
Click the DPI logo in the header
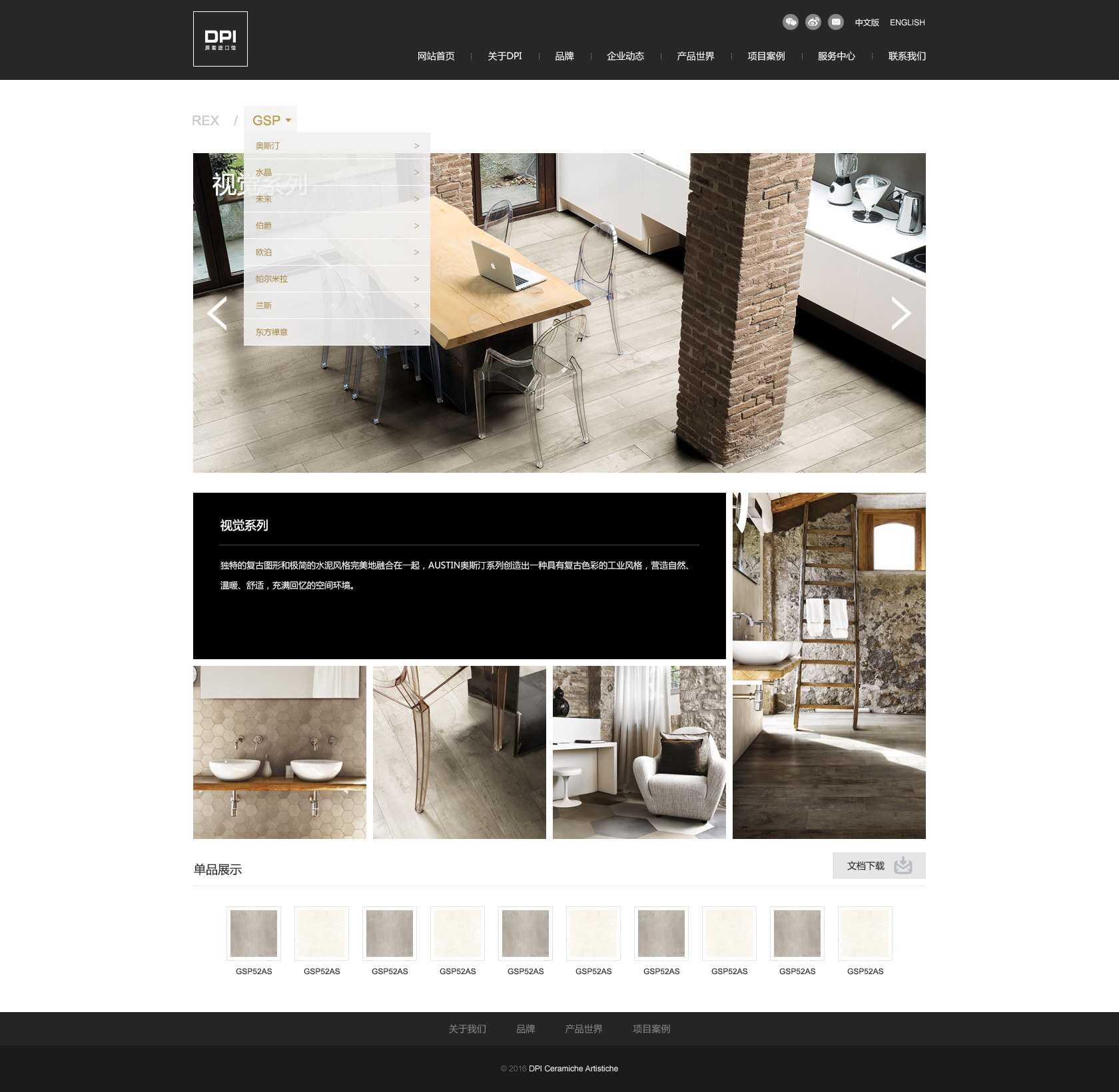220,39
